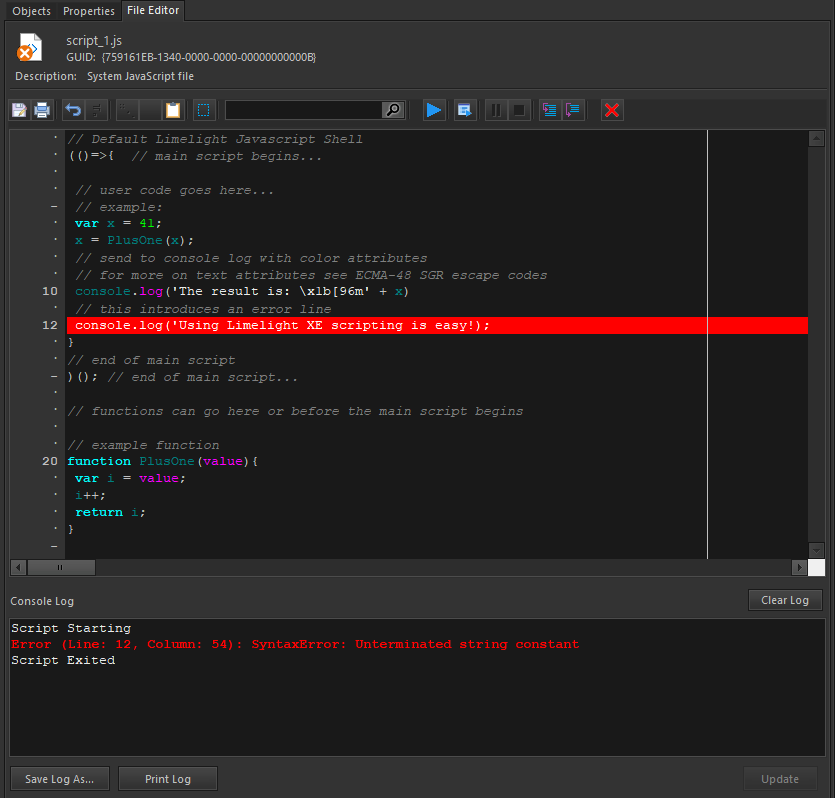Click the '// user code goes here...' comment
The width and height of the screenshot is (835, 798).
tap(174, 190)
